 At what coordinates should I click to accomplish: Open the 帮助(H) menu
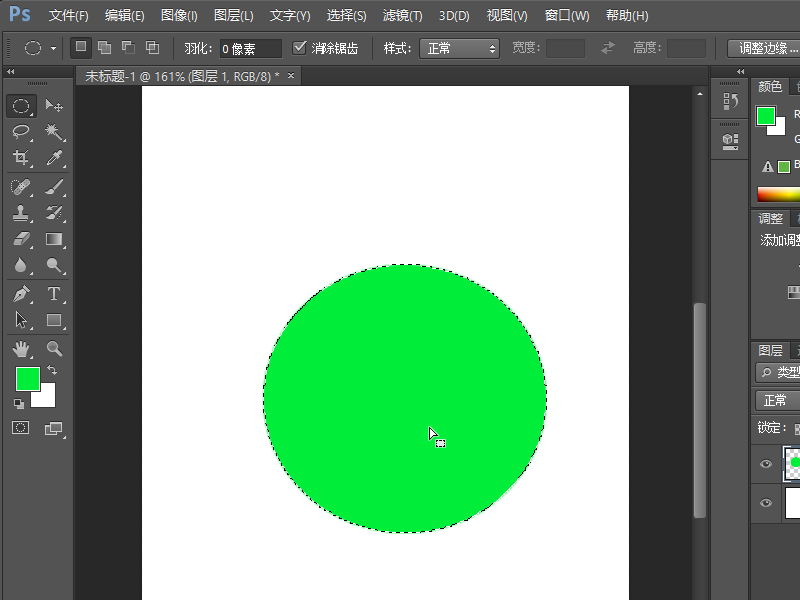627,16
